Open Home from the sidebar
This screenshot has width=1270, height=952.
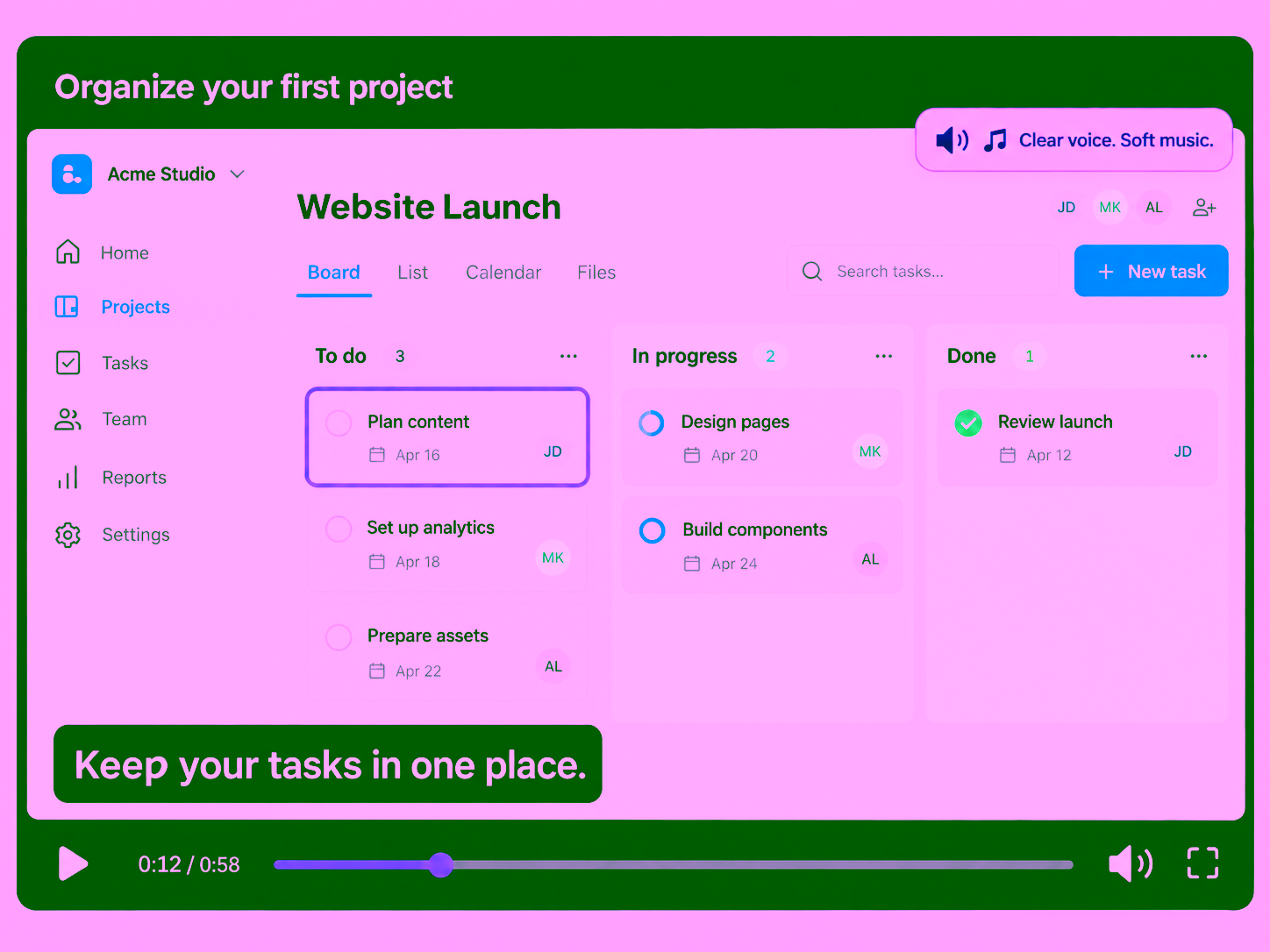coord(102,252)
